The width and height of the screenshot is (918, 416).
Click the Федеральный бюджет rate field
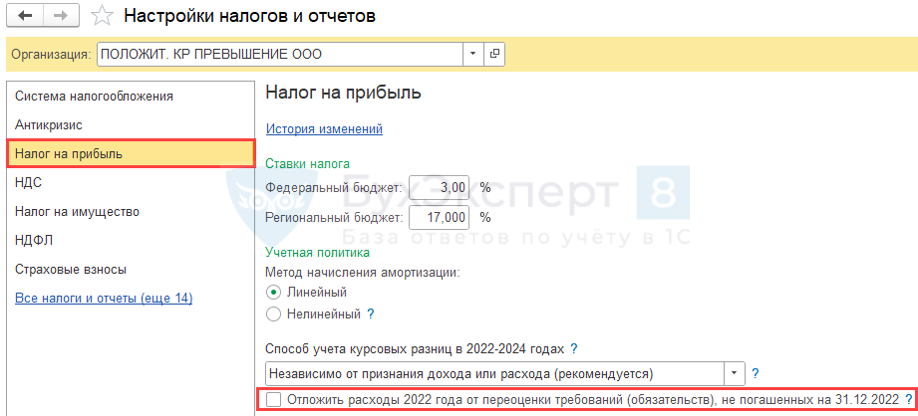[439, 188]
